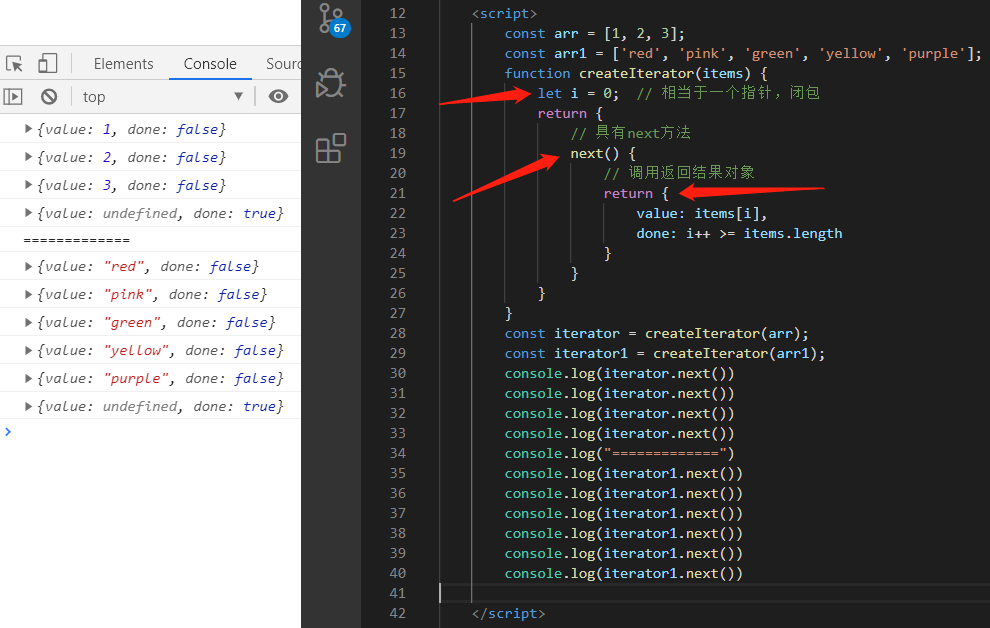Click console.log(iterator1.next()) on line 40

(x=624, y=573)
